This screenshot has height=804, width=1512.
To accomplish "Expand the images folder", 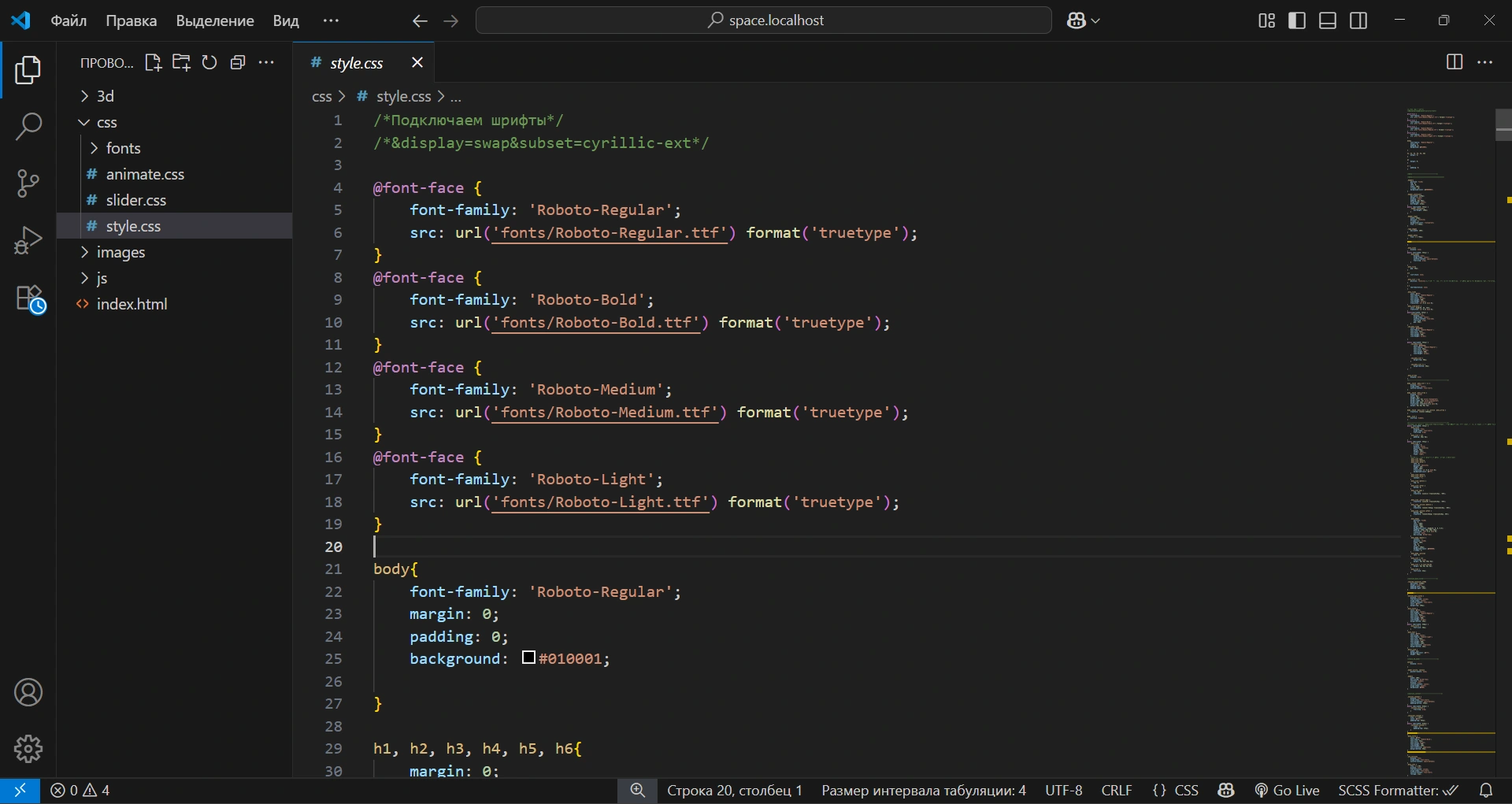I will coord(120,252).
